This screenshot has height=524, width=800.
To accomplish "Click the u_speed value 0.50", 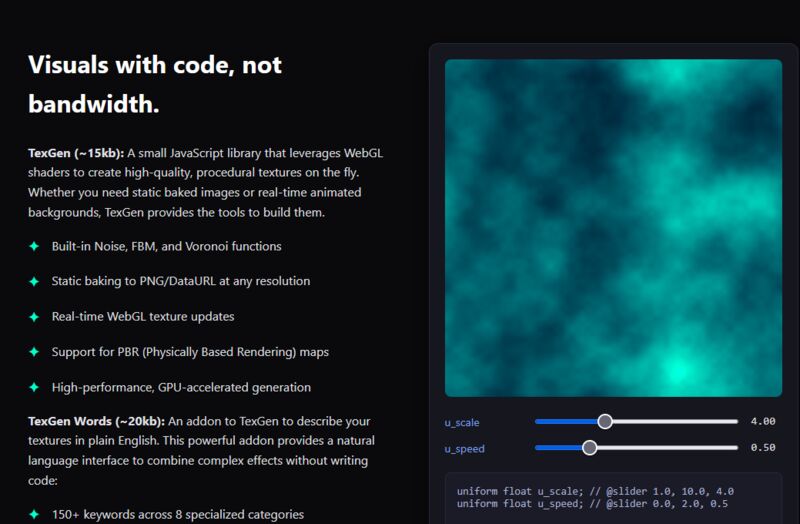I will click(763, 447).
